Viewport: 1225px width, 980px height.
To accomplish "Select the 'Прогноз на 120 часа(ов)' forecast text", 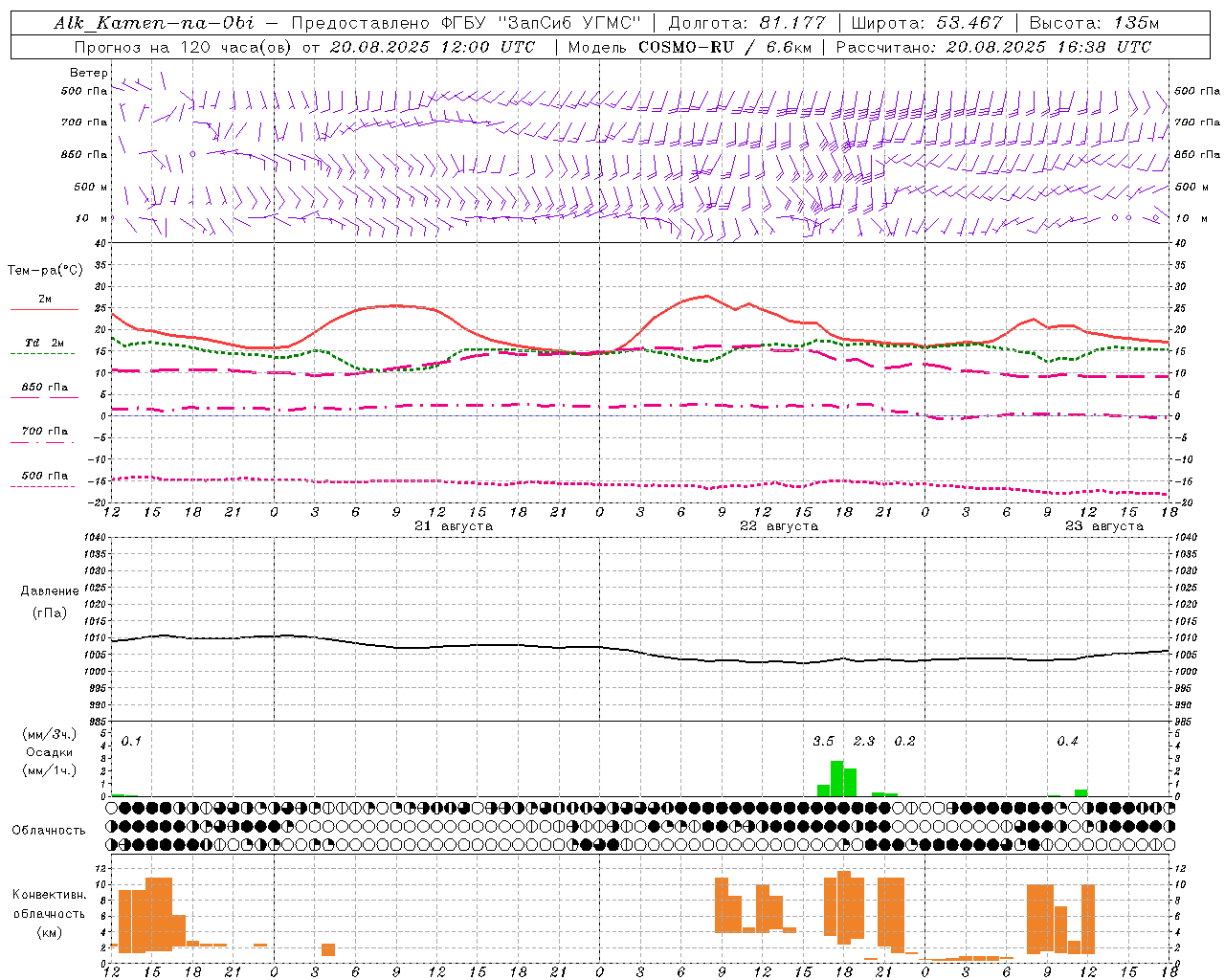I will click(185, 47).
